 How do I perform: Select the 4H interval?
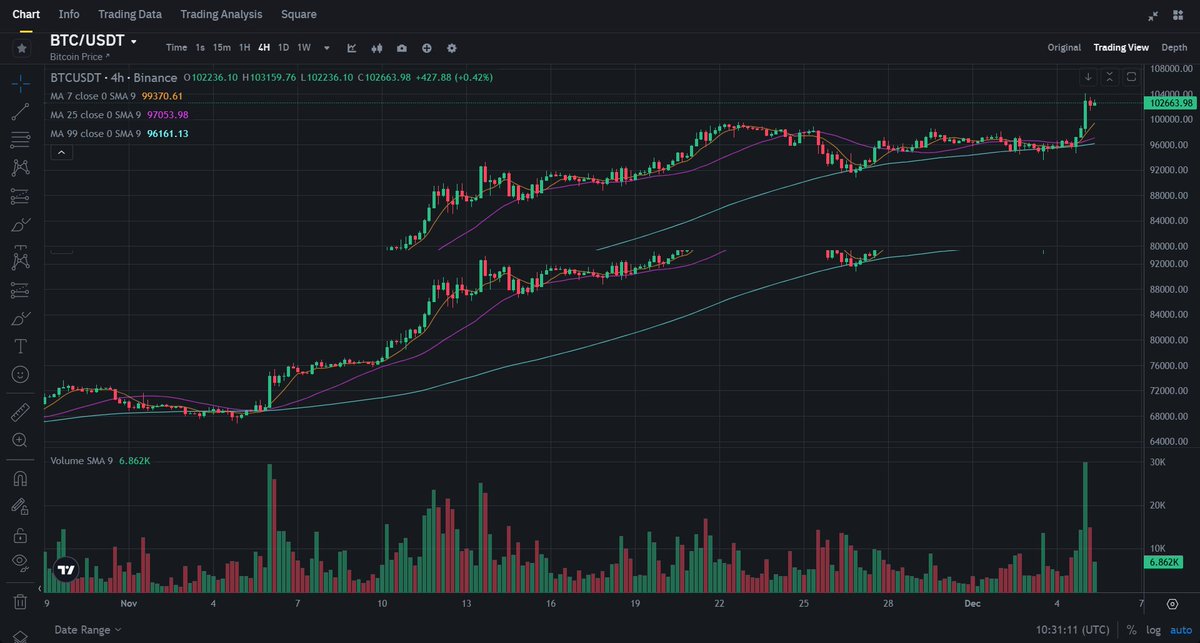coord(264,47)
